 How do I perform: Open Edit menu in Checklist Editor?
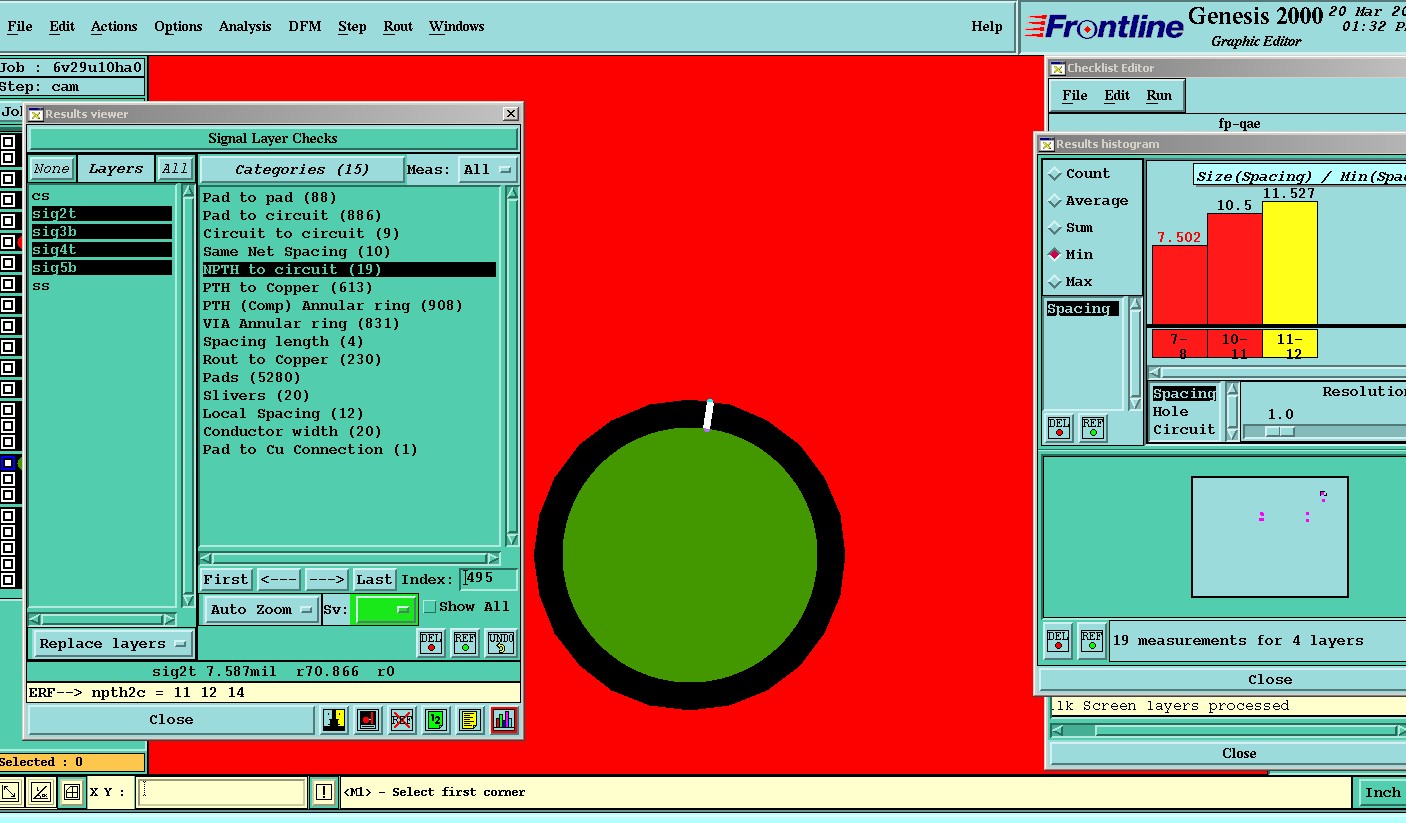pos(1117,96)
